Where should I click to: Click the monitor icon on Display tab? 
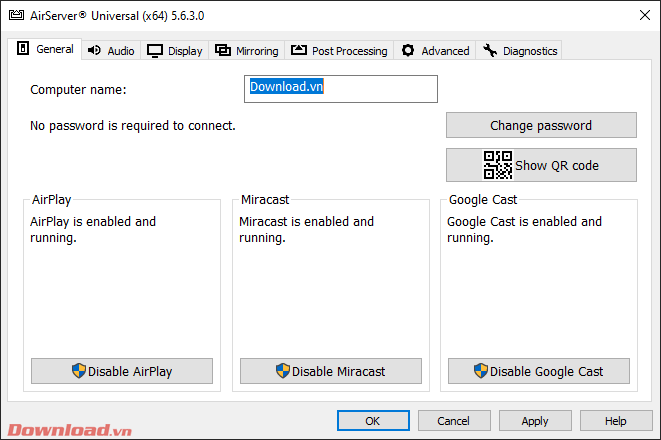pyautogui.click(x=155, y=51)
